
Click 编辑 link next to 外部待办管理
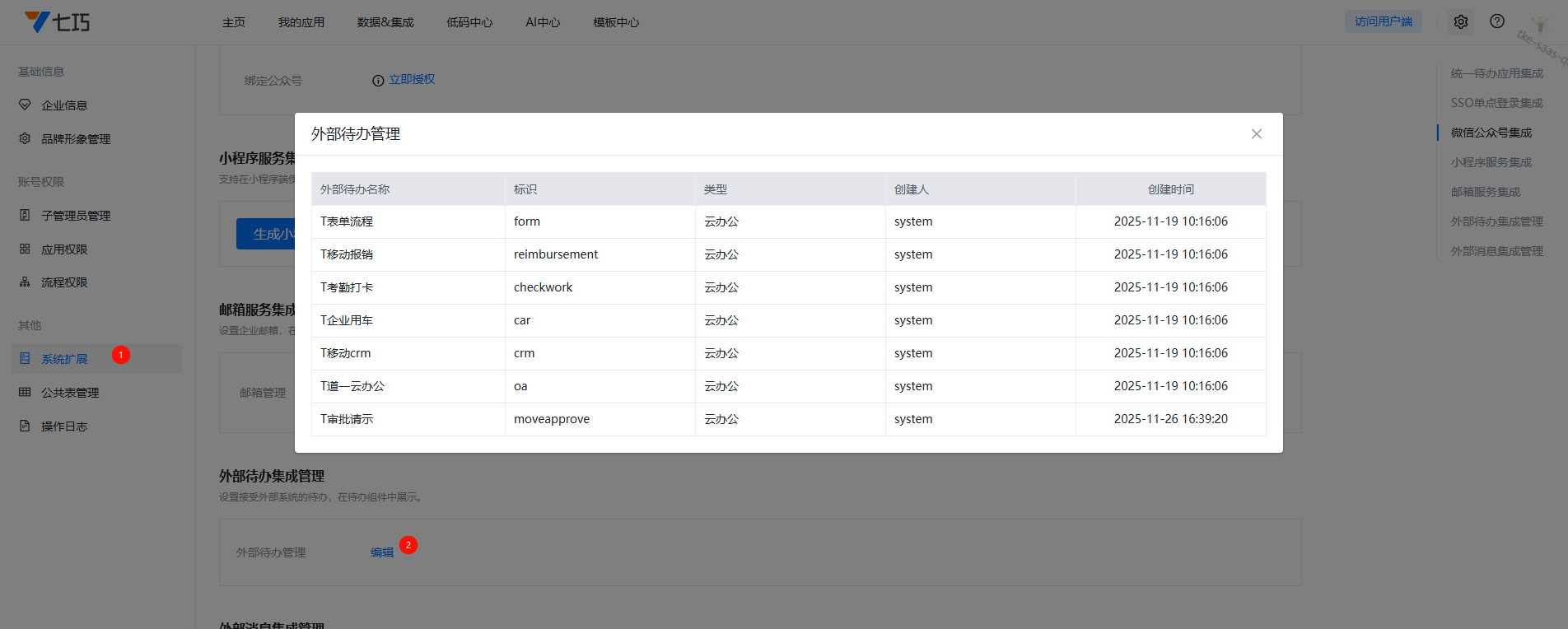pyautogui.click(x=381, y=552)
